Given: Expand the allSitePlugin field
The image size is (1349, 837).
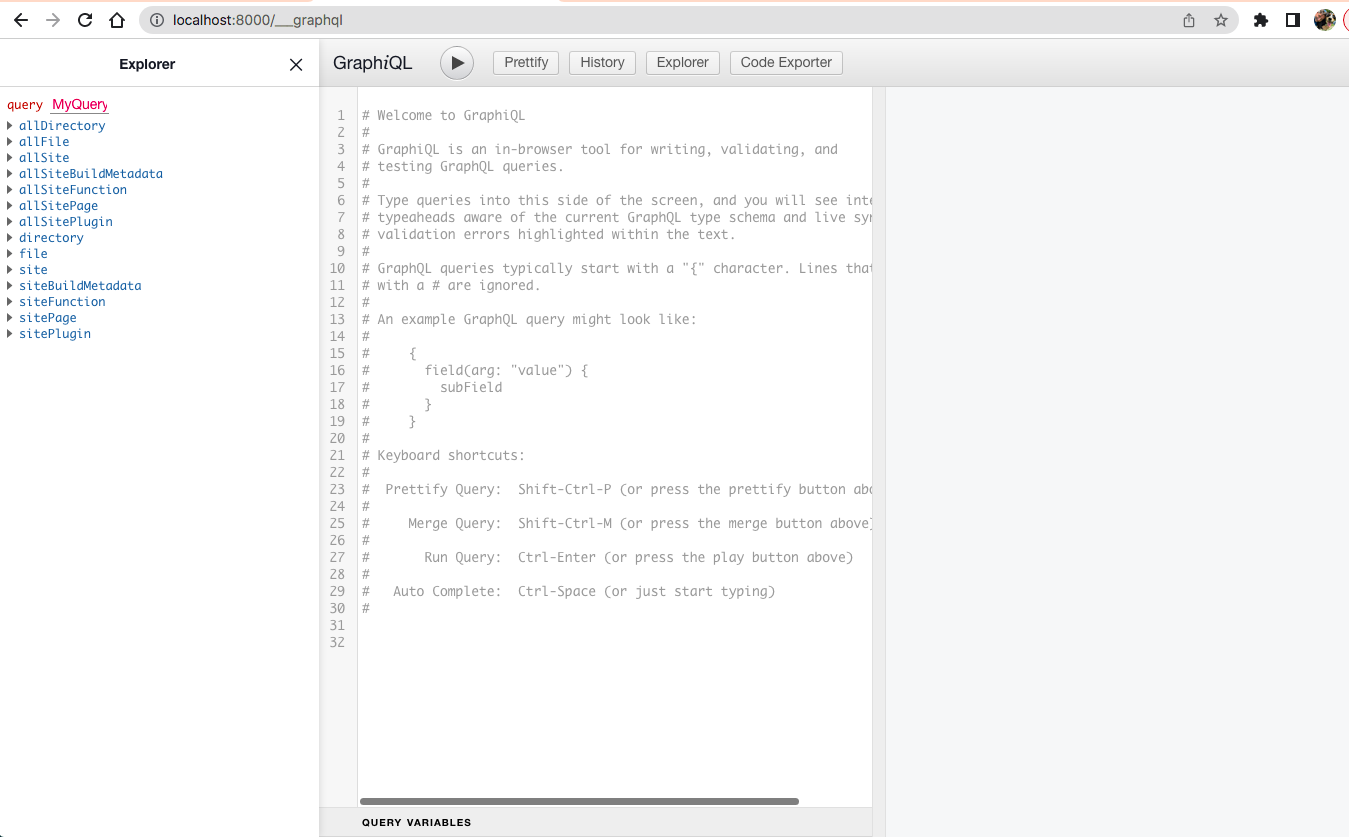Looking at the screenshot, I should coord(65,222).
